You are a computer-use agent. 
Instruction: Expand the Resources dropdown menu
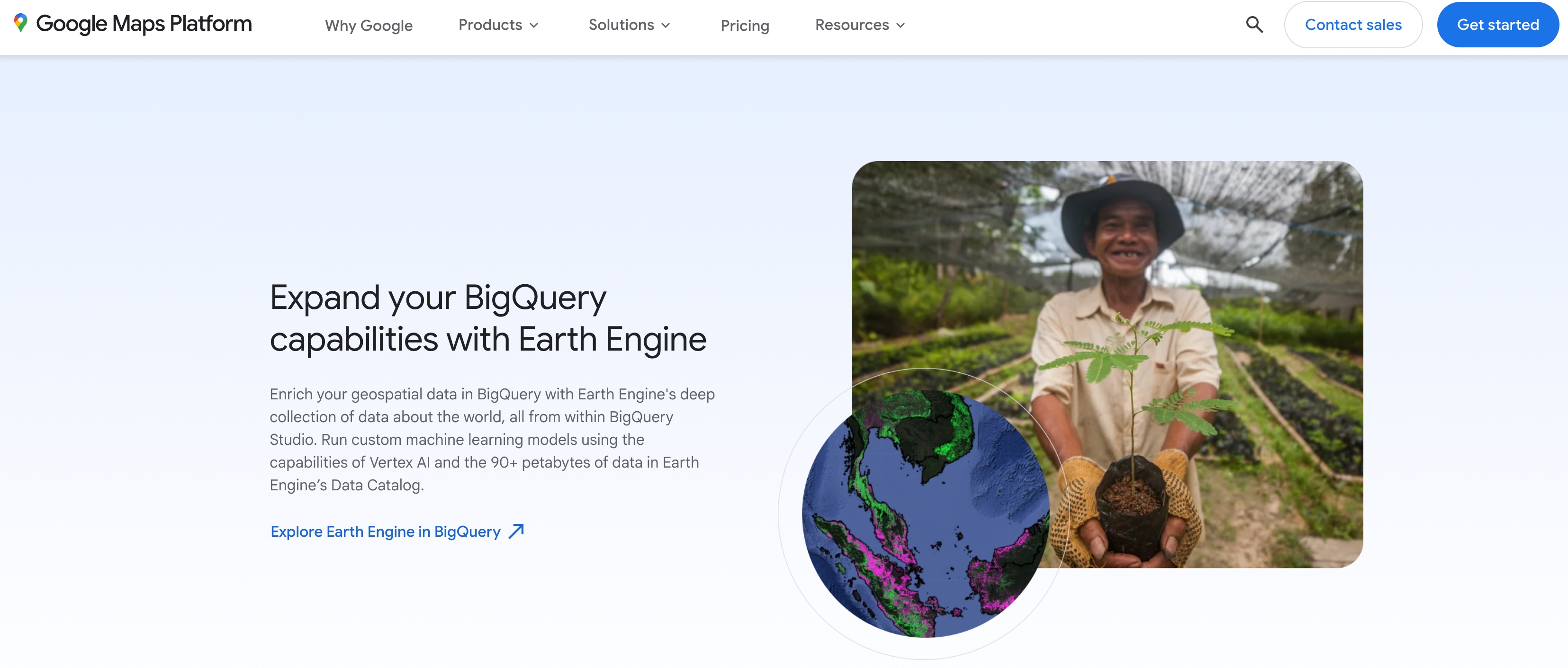pos(860,25)
